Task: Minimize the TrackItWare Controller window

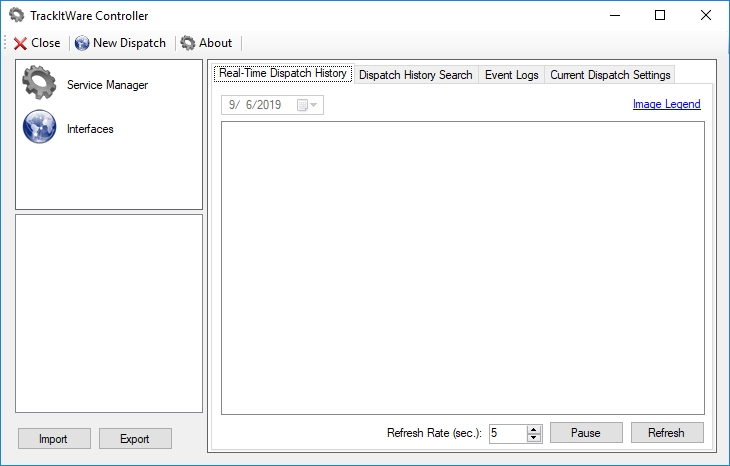Action: click(x=615, y=15)
